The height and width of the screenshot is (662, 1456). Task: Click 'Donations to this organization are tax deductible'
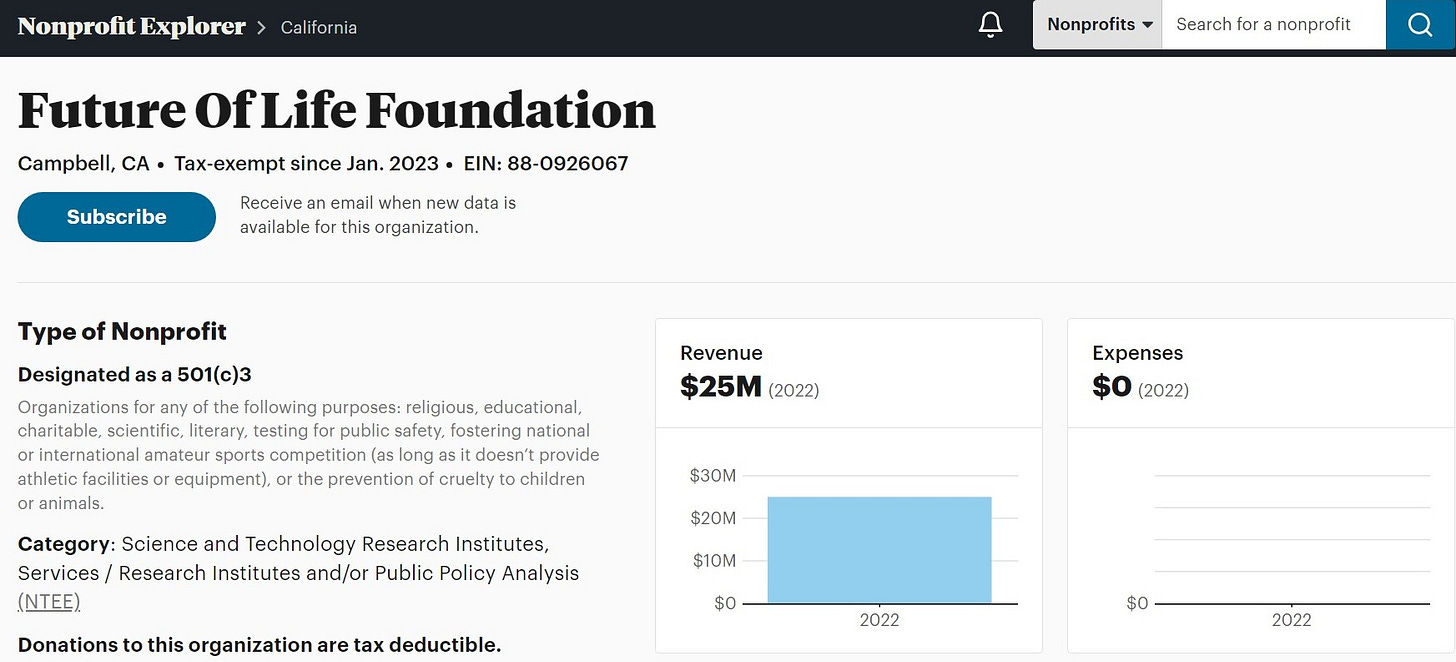coord(260,645)
